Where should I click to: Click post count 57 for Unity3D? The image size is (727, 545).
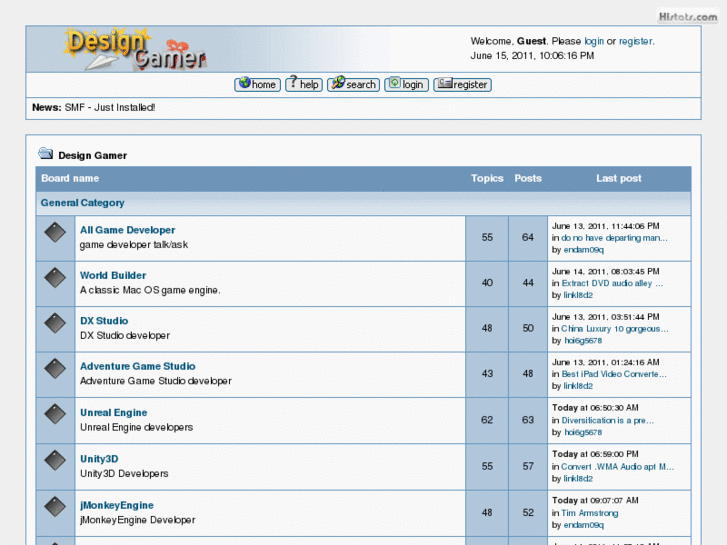pyautogui.click(x=528, y=467)
